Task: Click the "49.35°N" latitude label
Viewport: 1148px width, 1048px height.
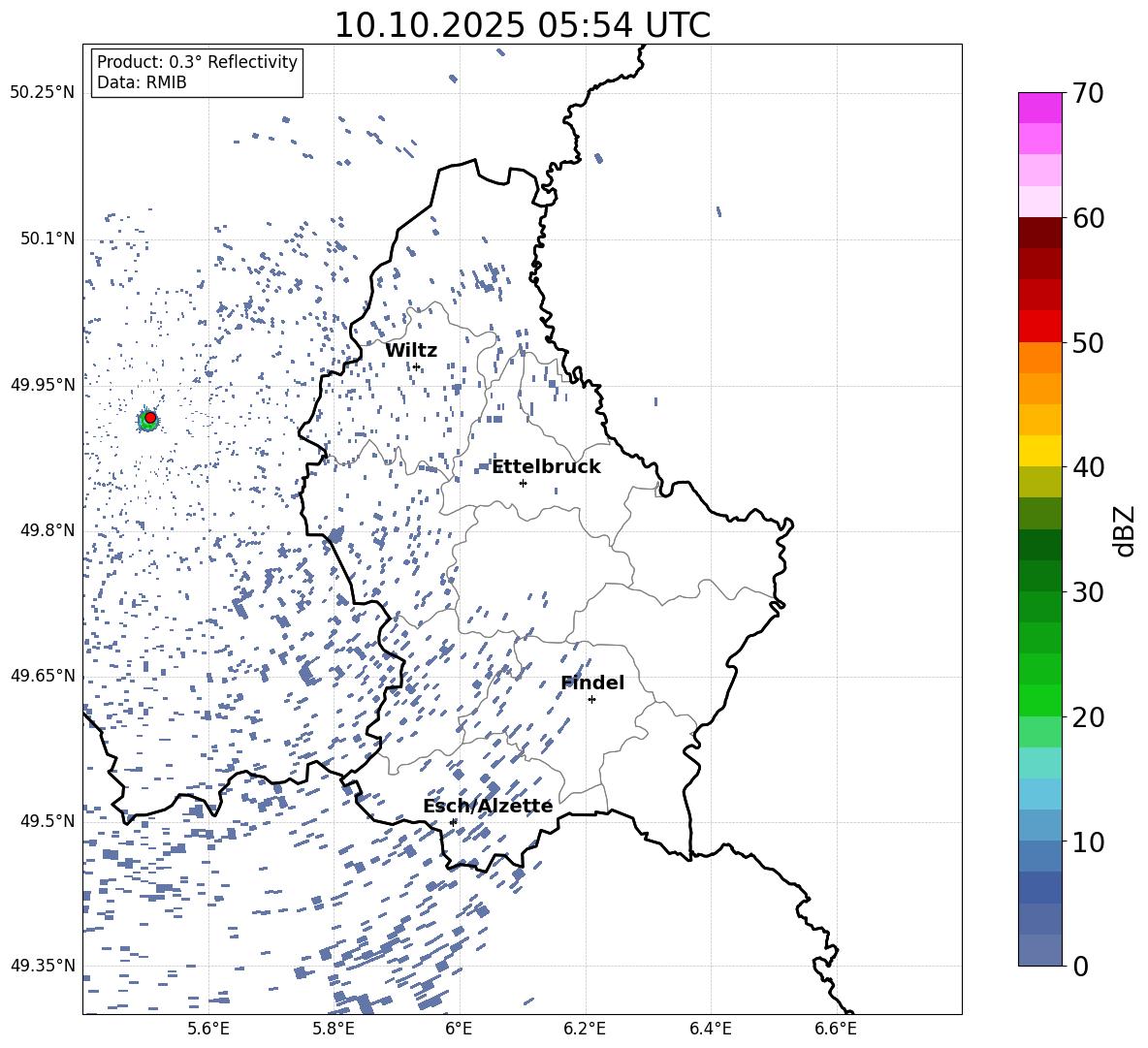Action: coord(43,966)
